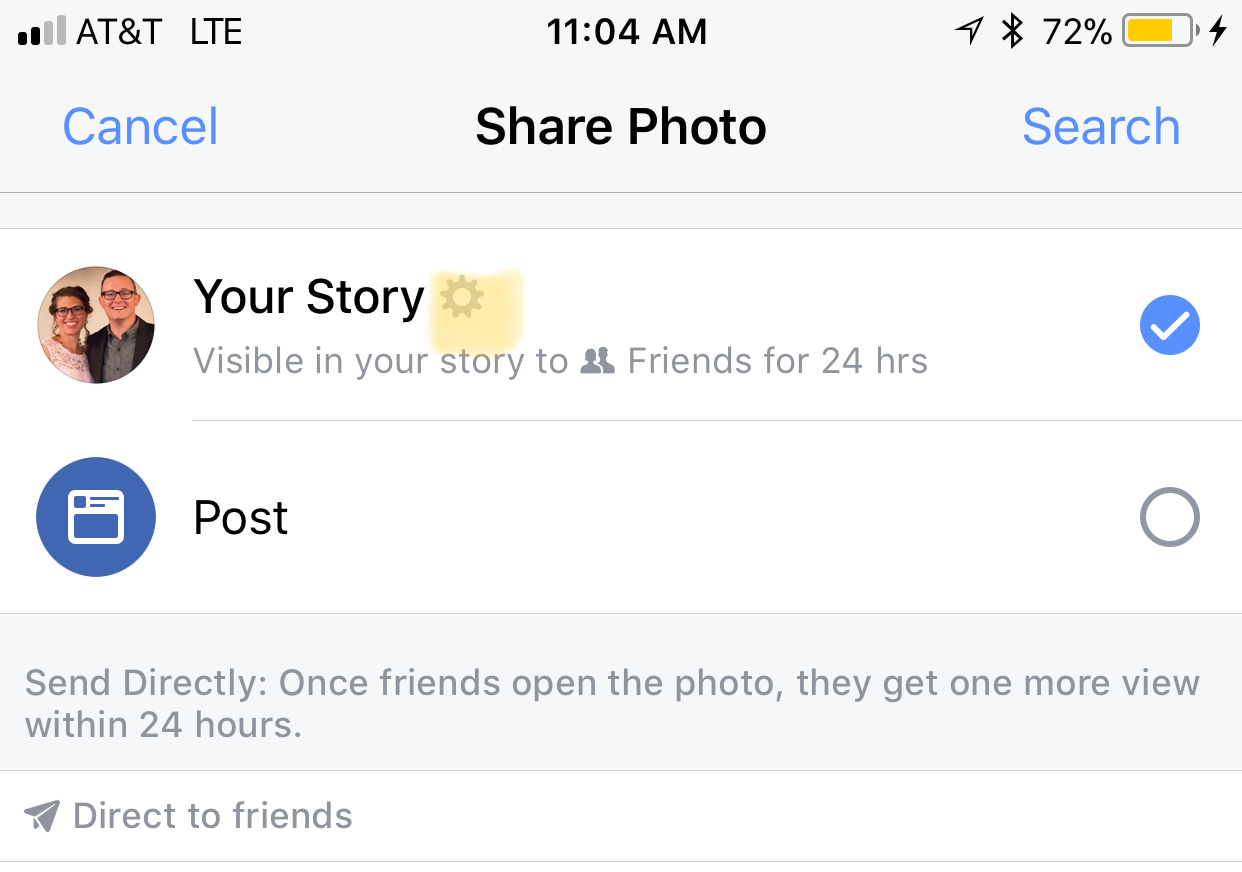Cancel sharing the photo
1242x872 pixels.
coord(140,127)
